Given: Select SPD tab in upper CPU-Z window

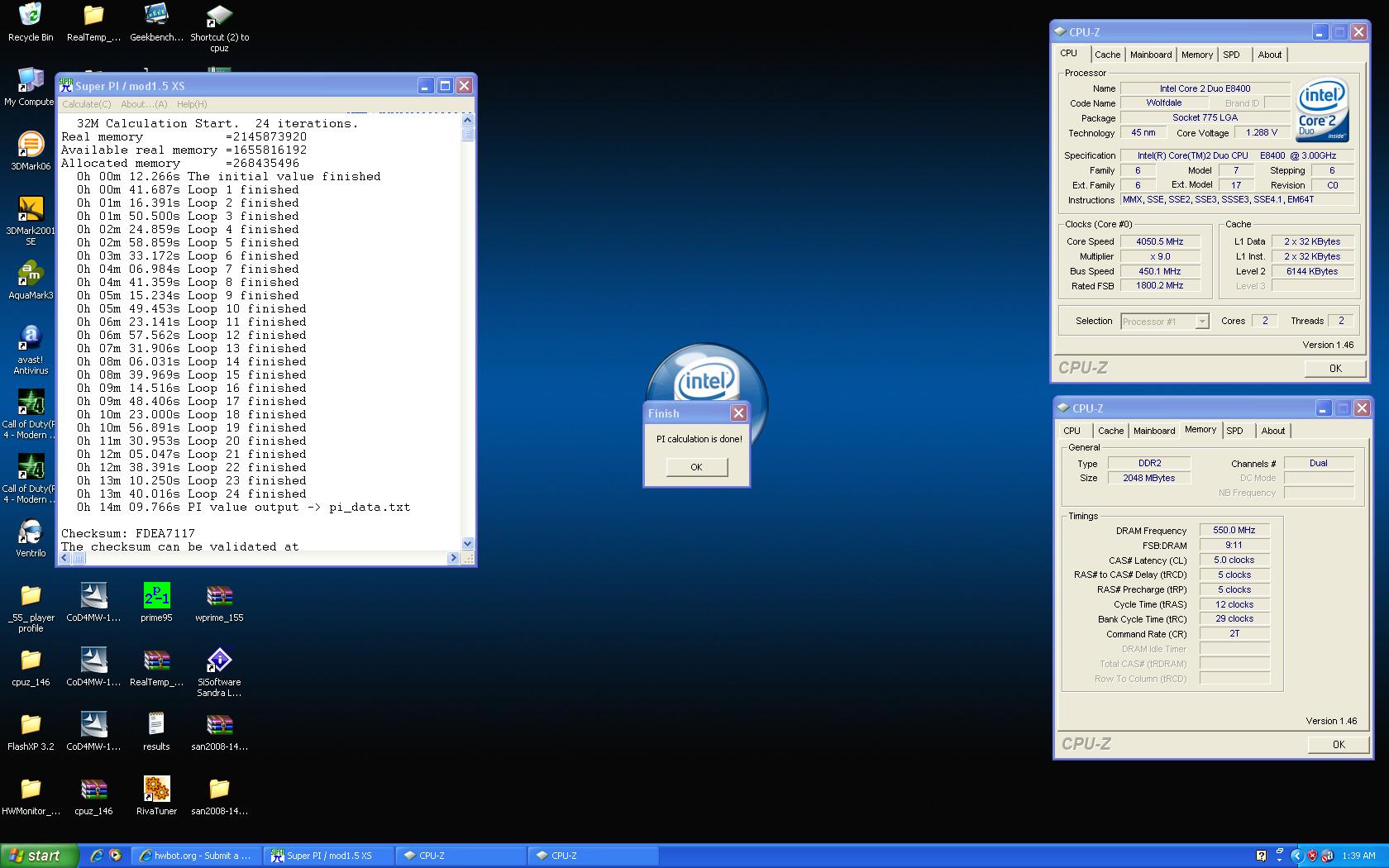Looking at the screenshot, I should pos(1231,55).
